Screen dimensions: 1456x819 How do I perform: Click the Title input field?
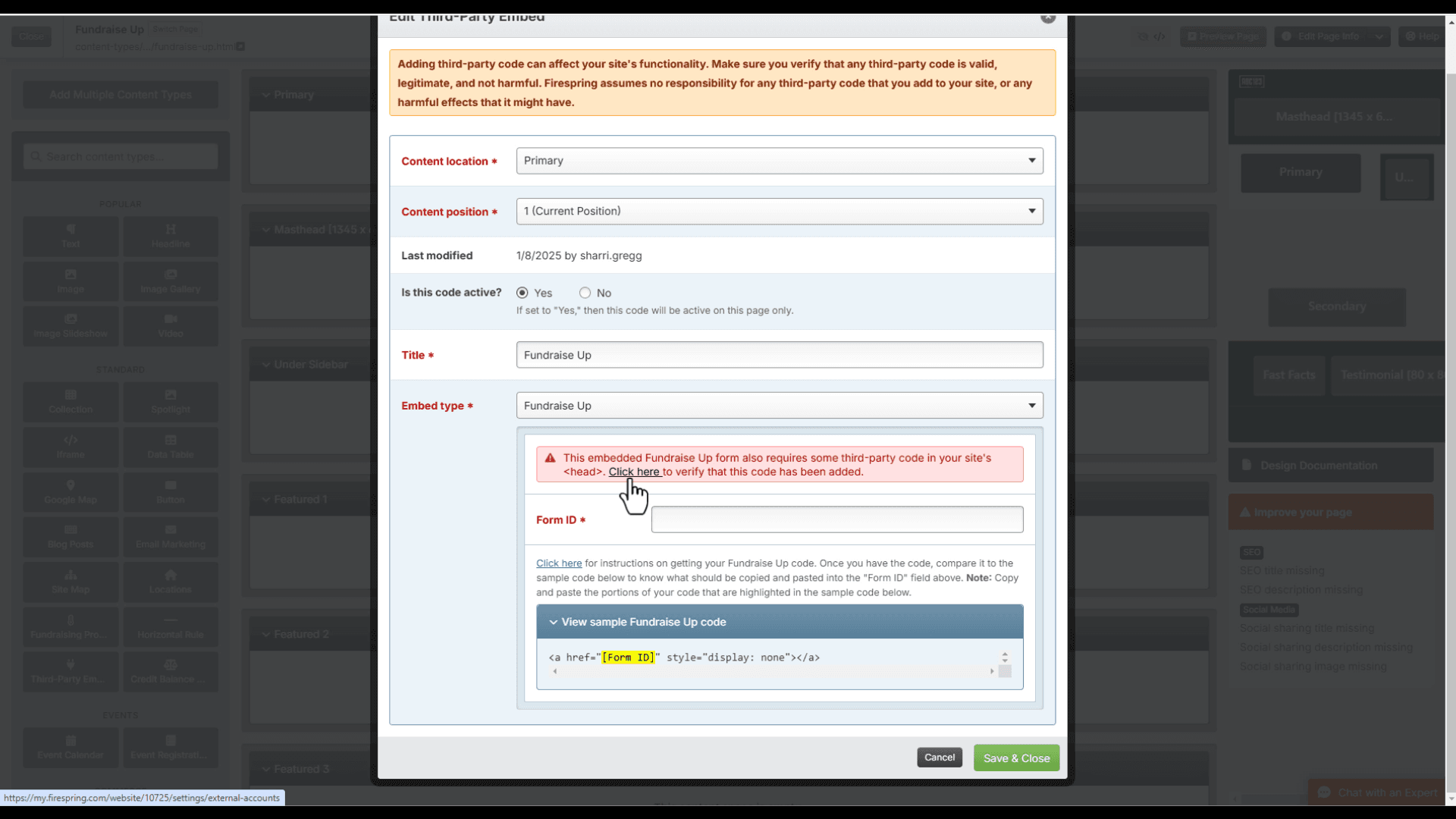pos(780,355)
